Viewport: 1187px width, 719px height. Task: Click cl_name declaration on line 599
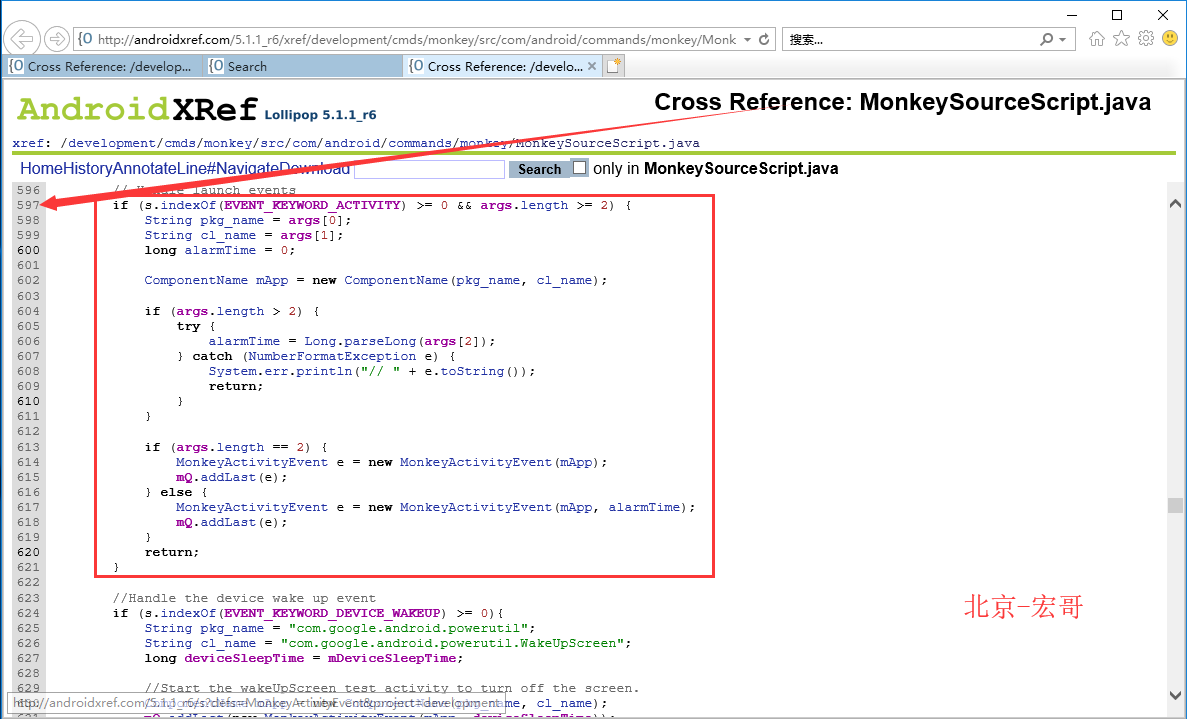click(228, 235)
